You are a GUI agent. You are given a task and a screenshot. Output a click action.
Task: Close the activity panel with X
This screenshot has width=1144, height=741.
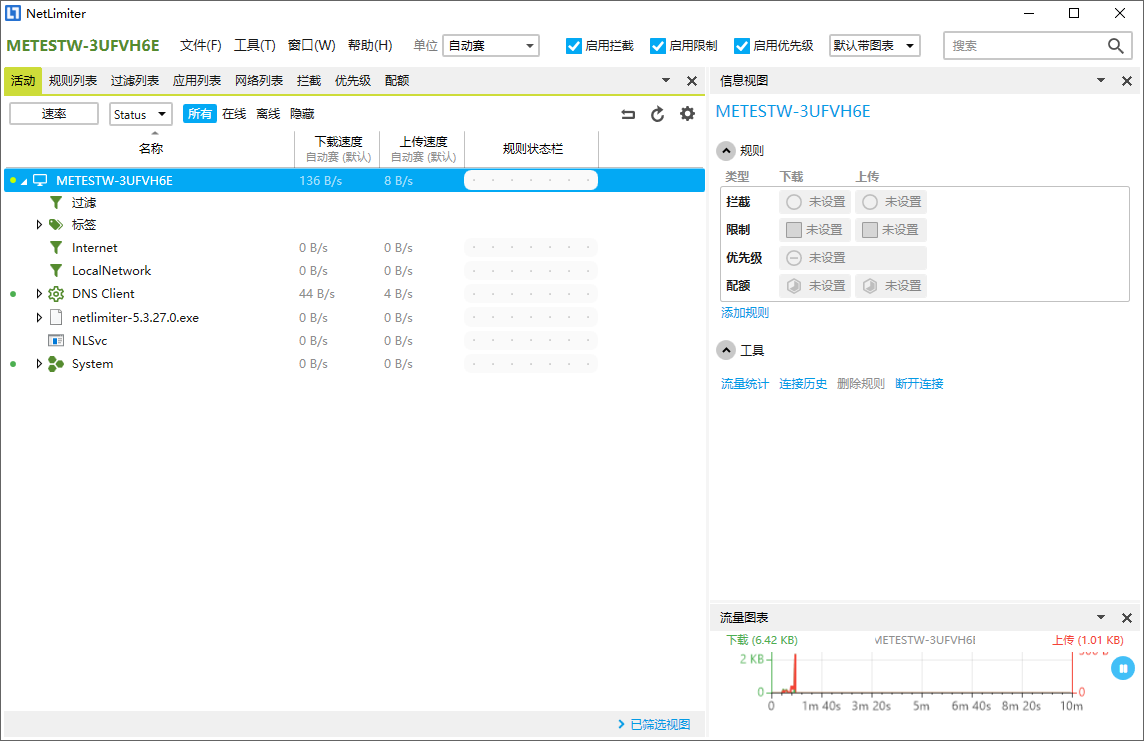click(692, 81)
